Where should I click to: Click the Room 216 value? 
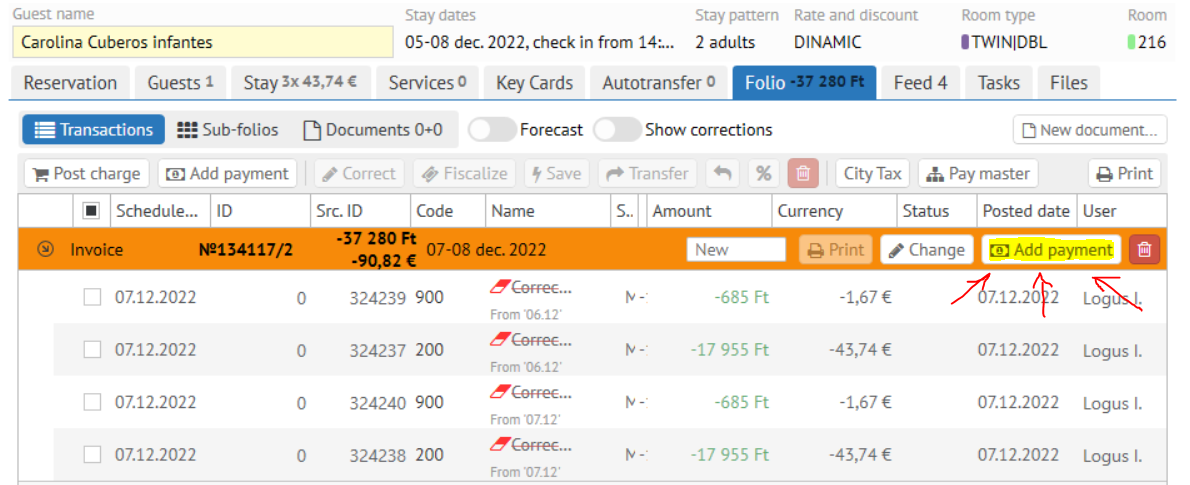point(1147,43)
